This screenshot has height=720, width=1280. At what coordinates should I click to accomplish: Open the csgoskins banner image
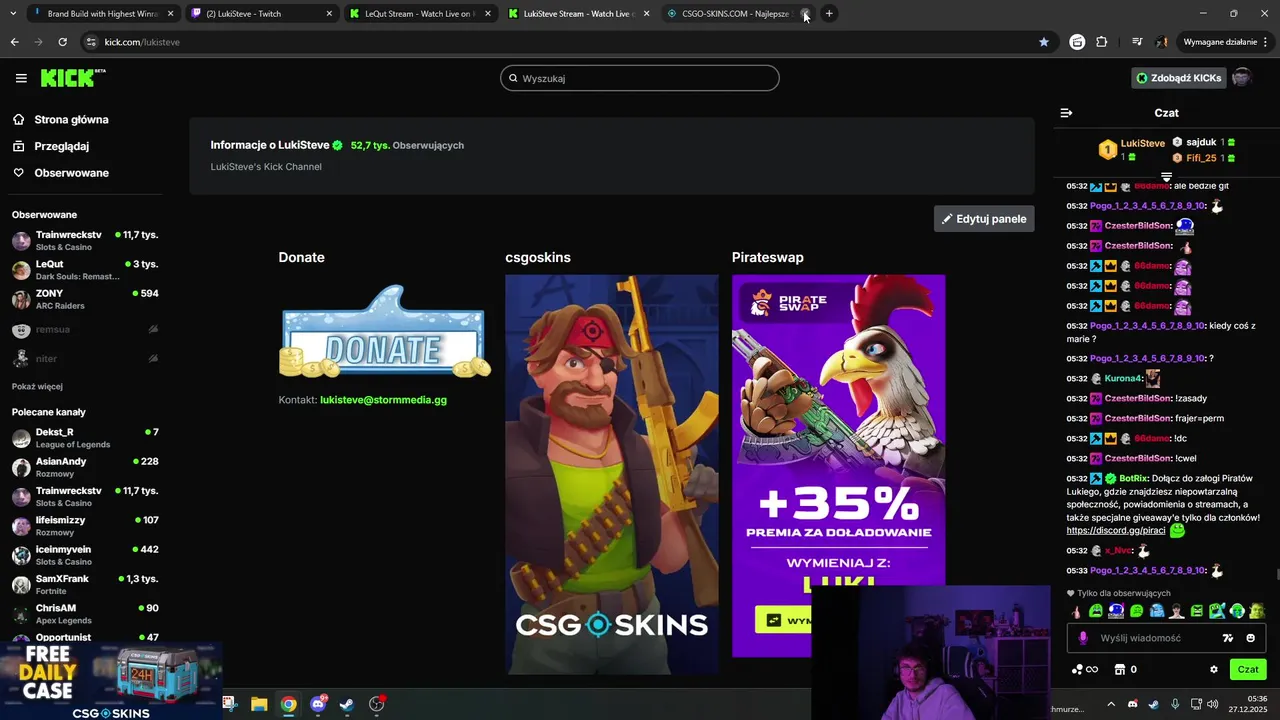tap(612, 474)
